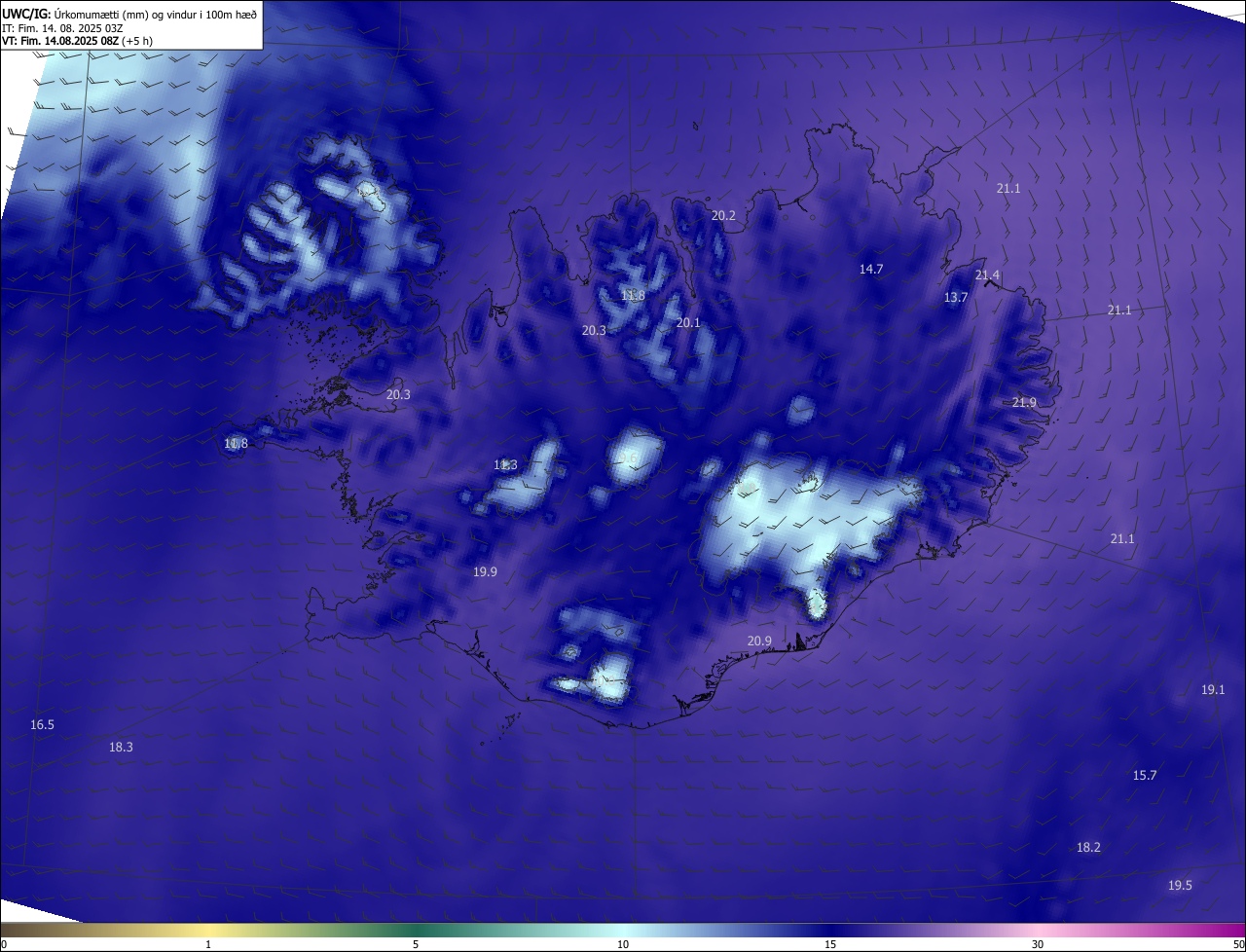The height and width of the screenshot is (952, 1246).
Task: Click the color scale label 50
Action: 1238,944
